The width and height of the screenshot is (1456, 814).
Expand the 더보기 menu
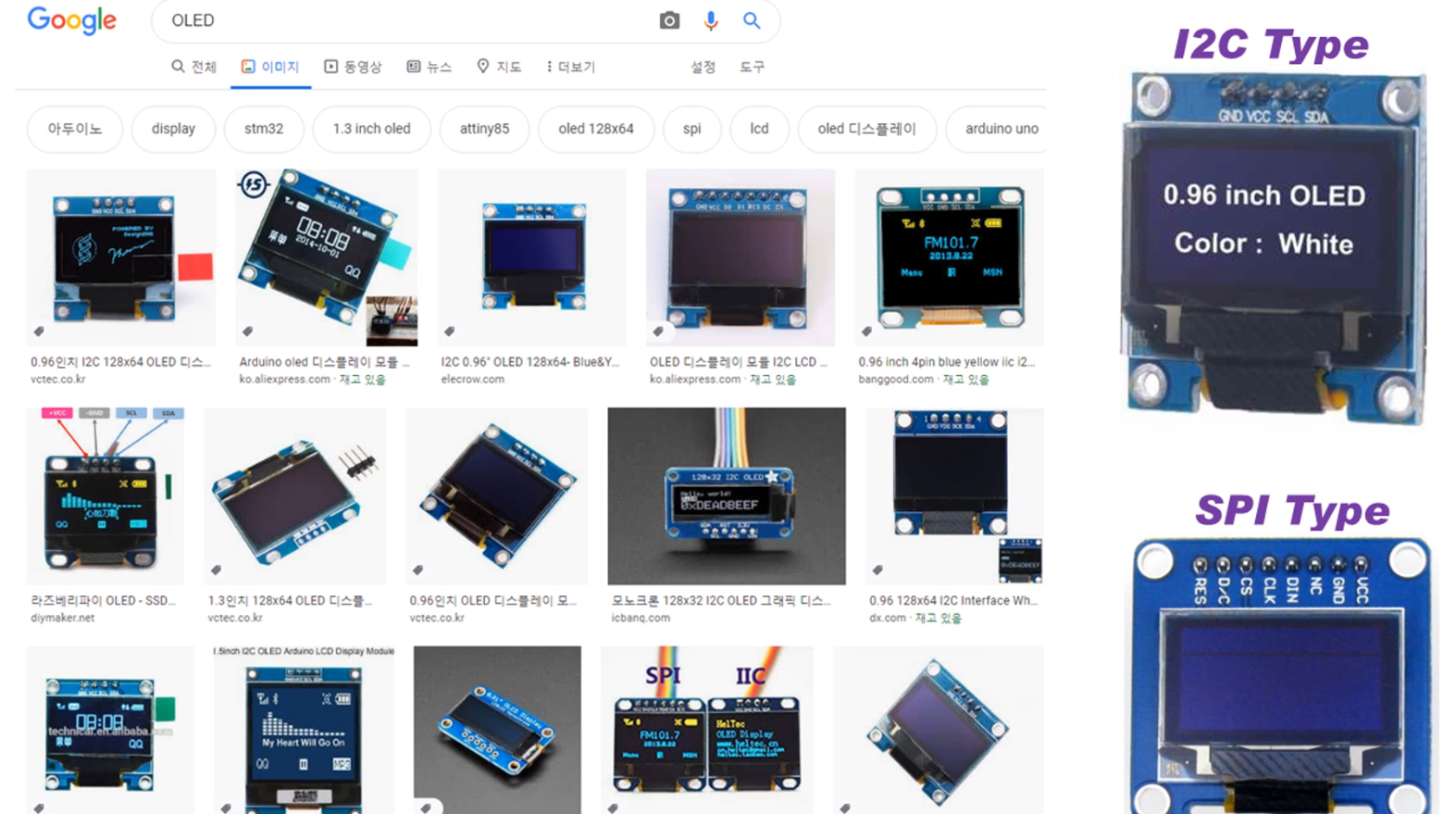(570, 67)
